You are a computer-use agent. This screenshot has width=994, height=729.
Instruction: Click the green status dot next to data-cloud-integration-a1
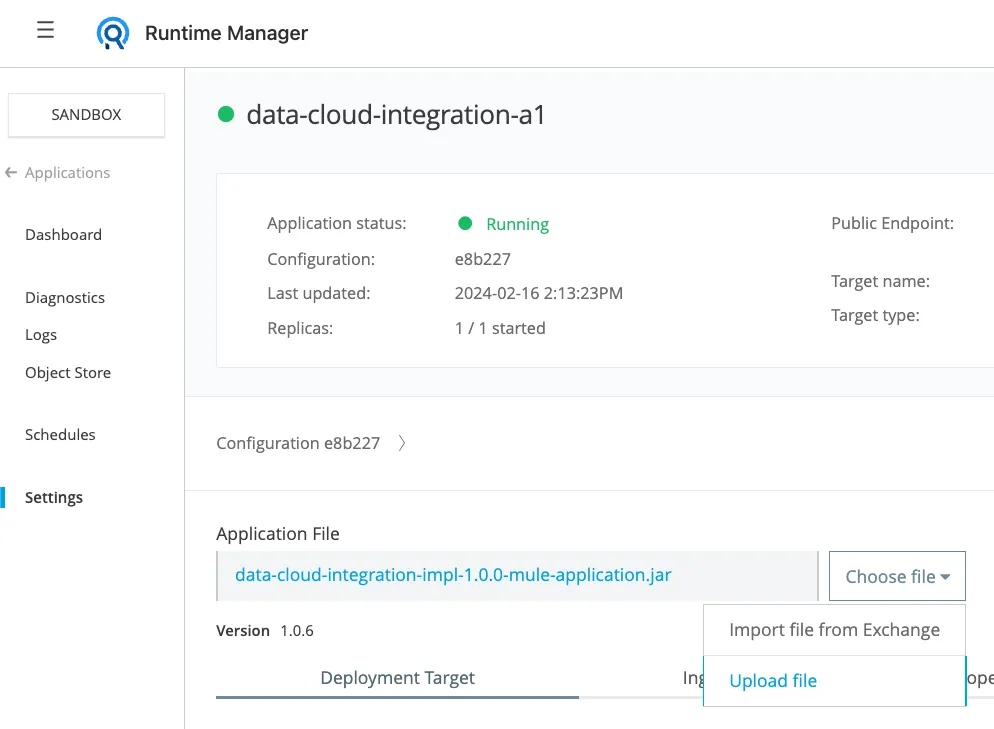(x=226, y=114)
